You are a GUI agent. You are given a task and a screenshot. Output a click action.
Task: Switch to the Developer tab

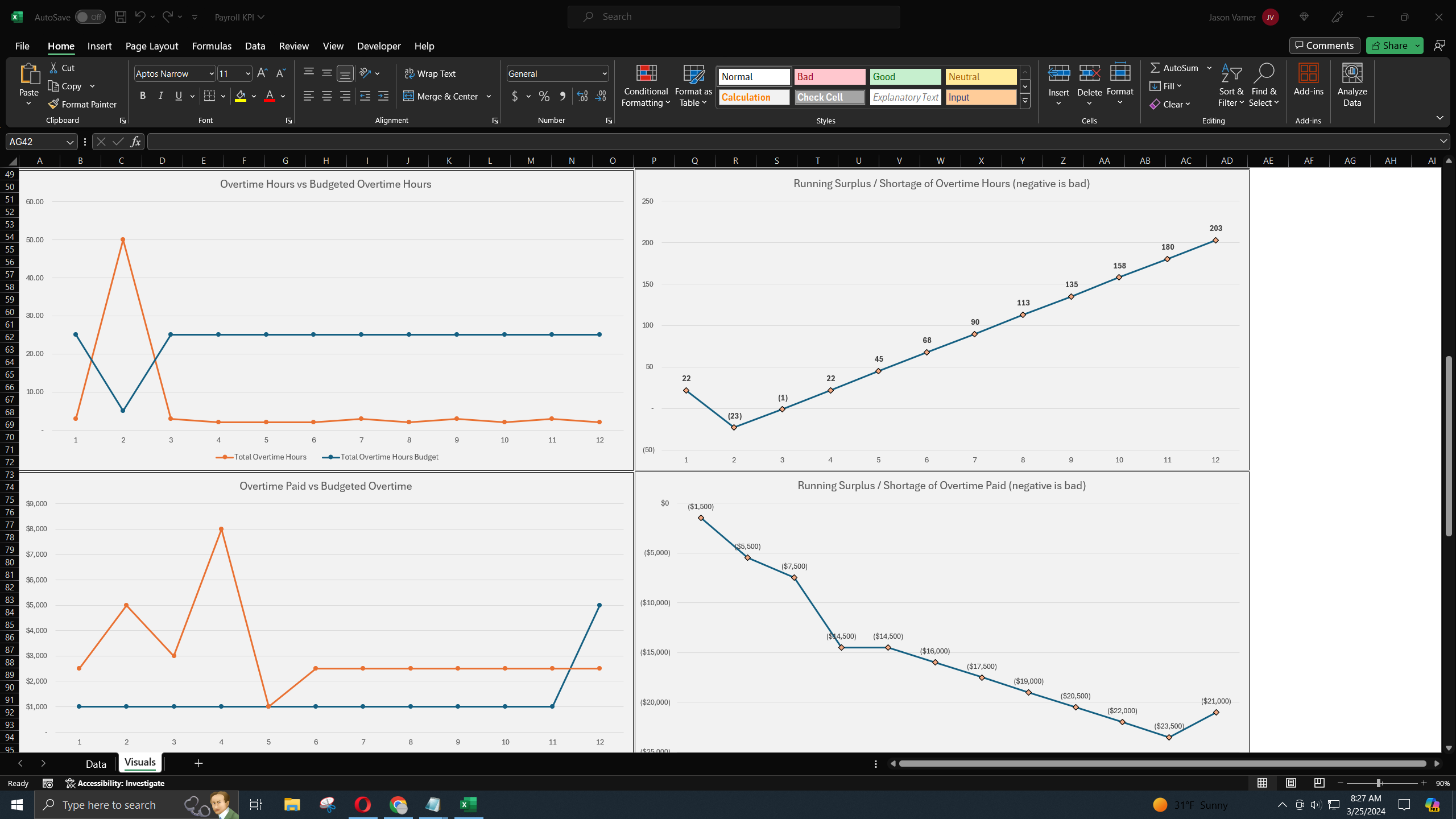click(x=379, y=46)
